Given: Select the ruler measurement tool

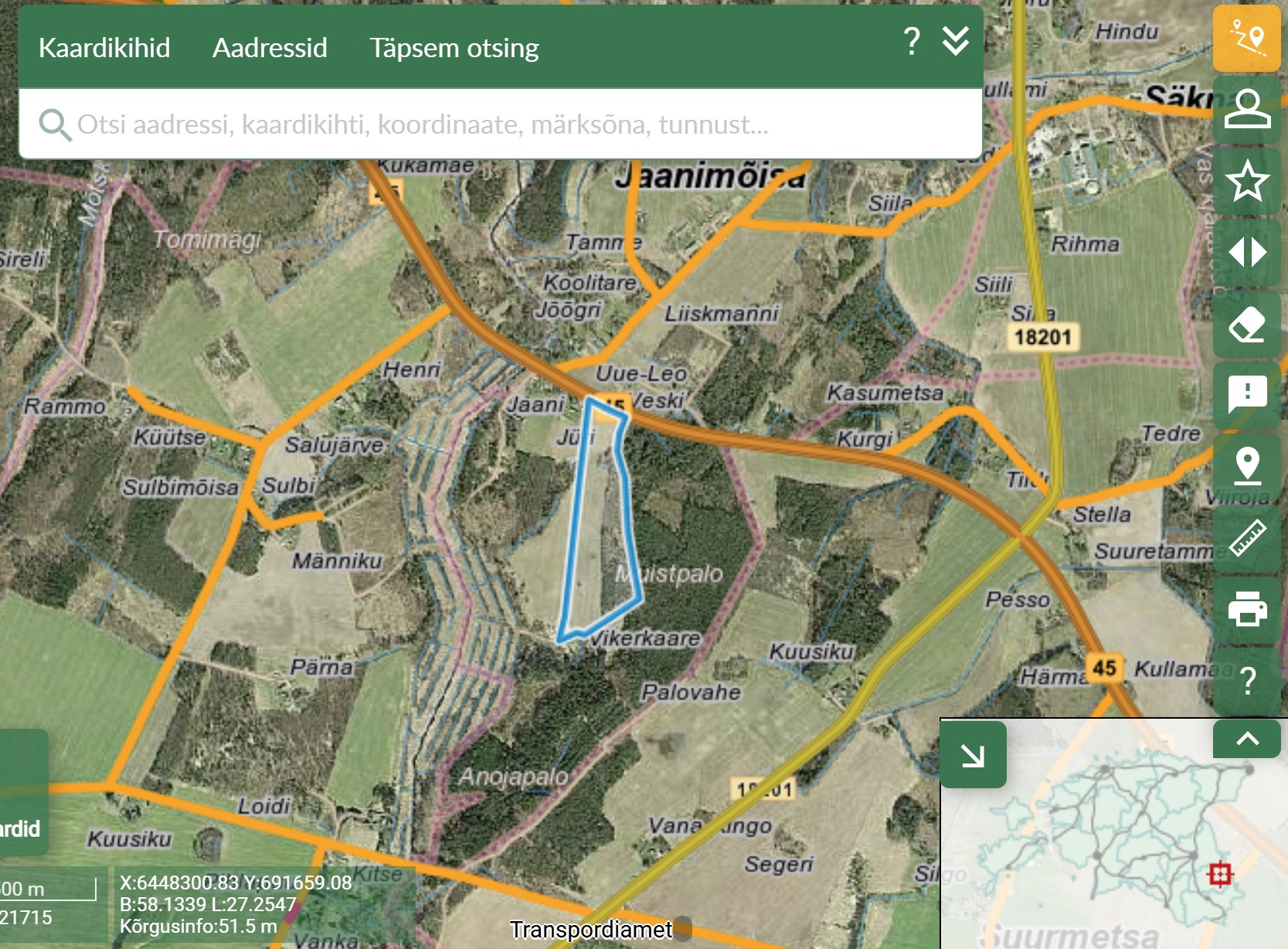Looking at the screenshot, I should [x=1247, y=538].
